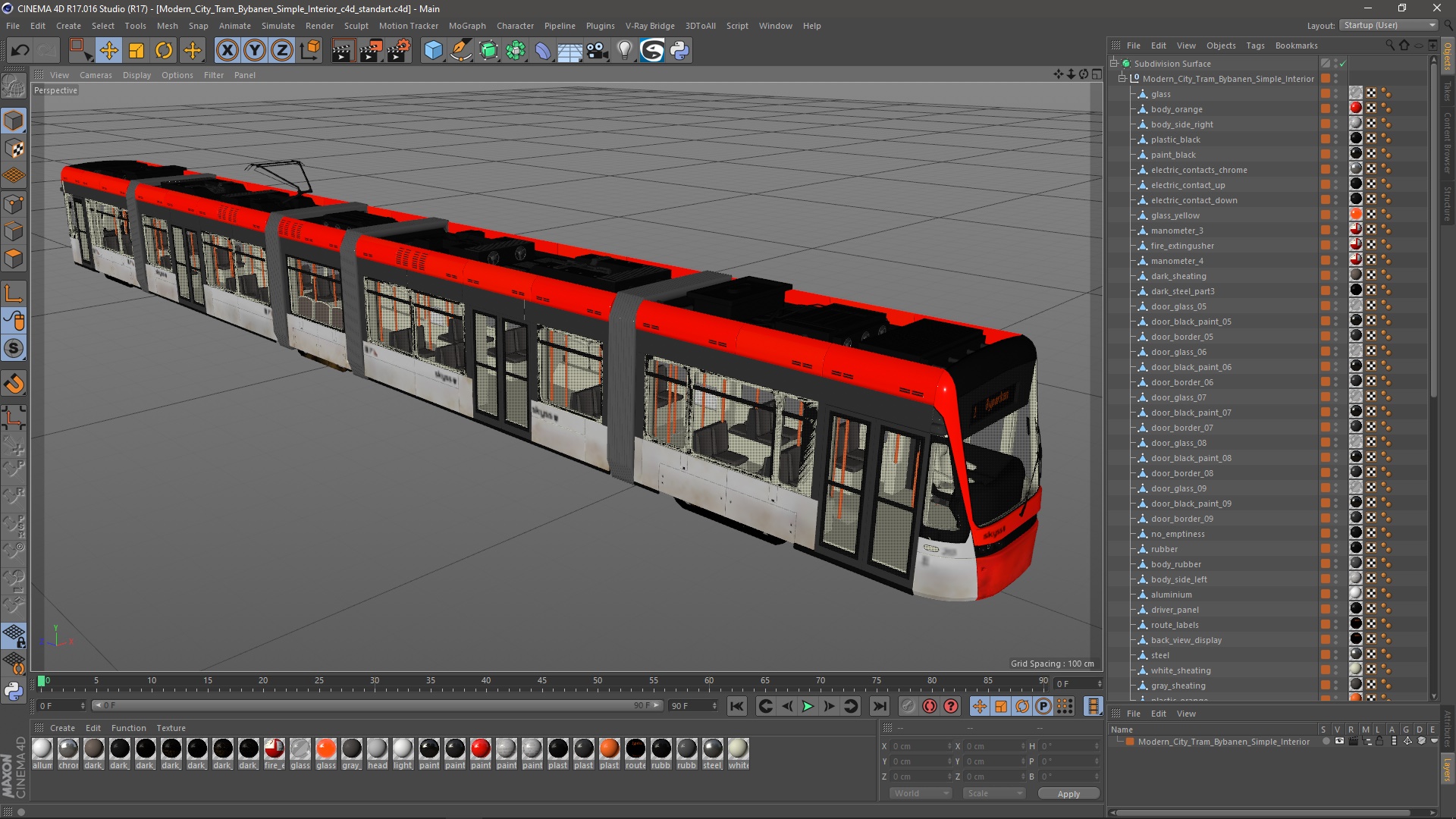Open the MoGraph menu
The image size is (1456, 819).
(466, 26)
